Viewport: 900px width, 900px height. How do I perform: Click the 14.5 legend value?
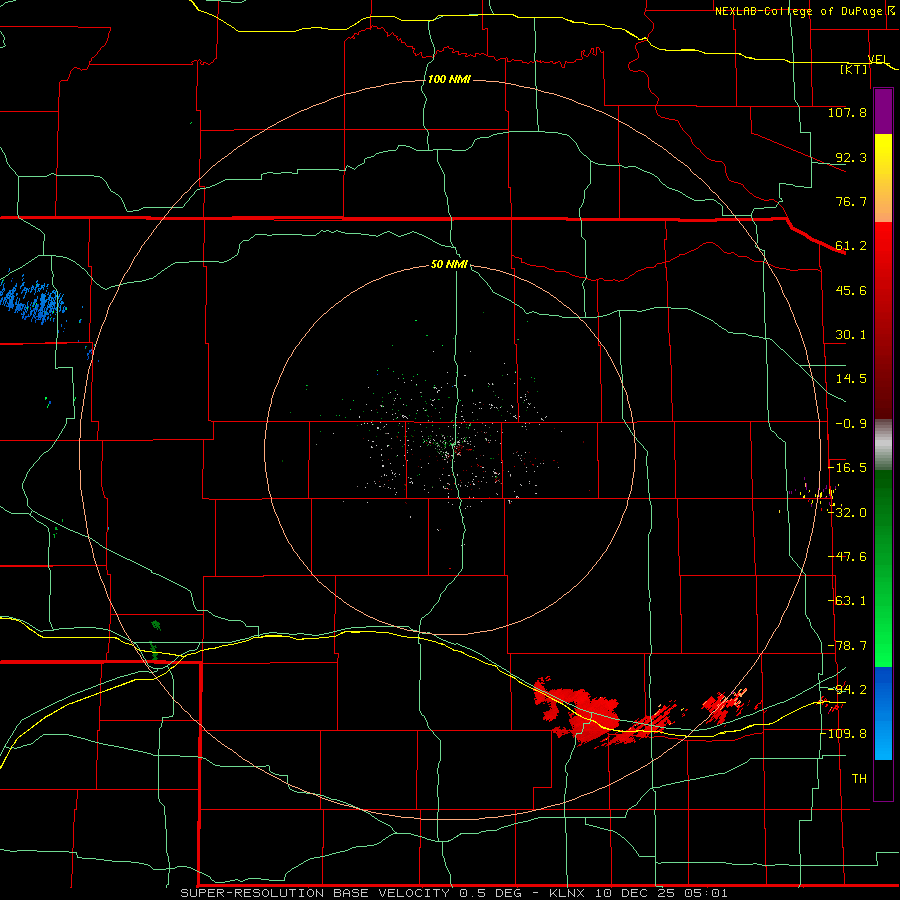[x=851, y=379]
